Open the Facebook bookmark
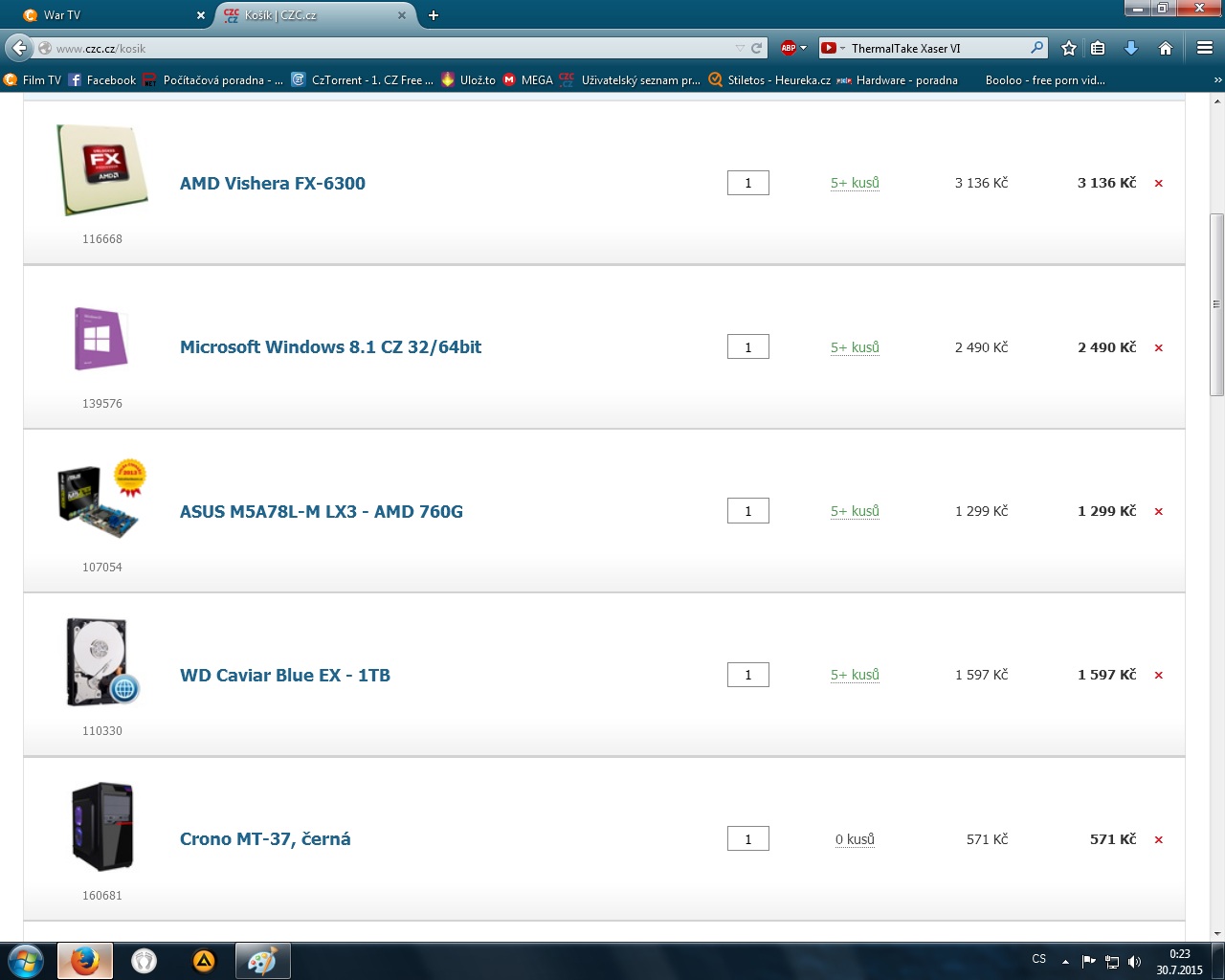This screenshot has width=1225, height=980. click(102, 80)
